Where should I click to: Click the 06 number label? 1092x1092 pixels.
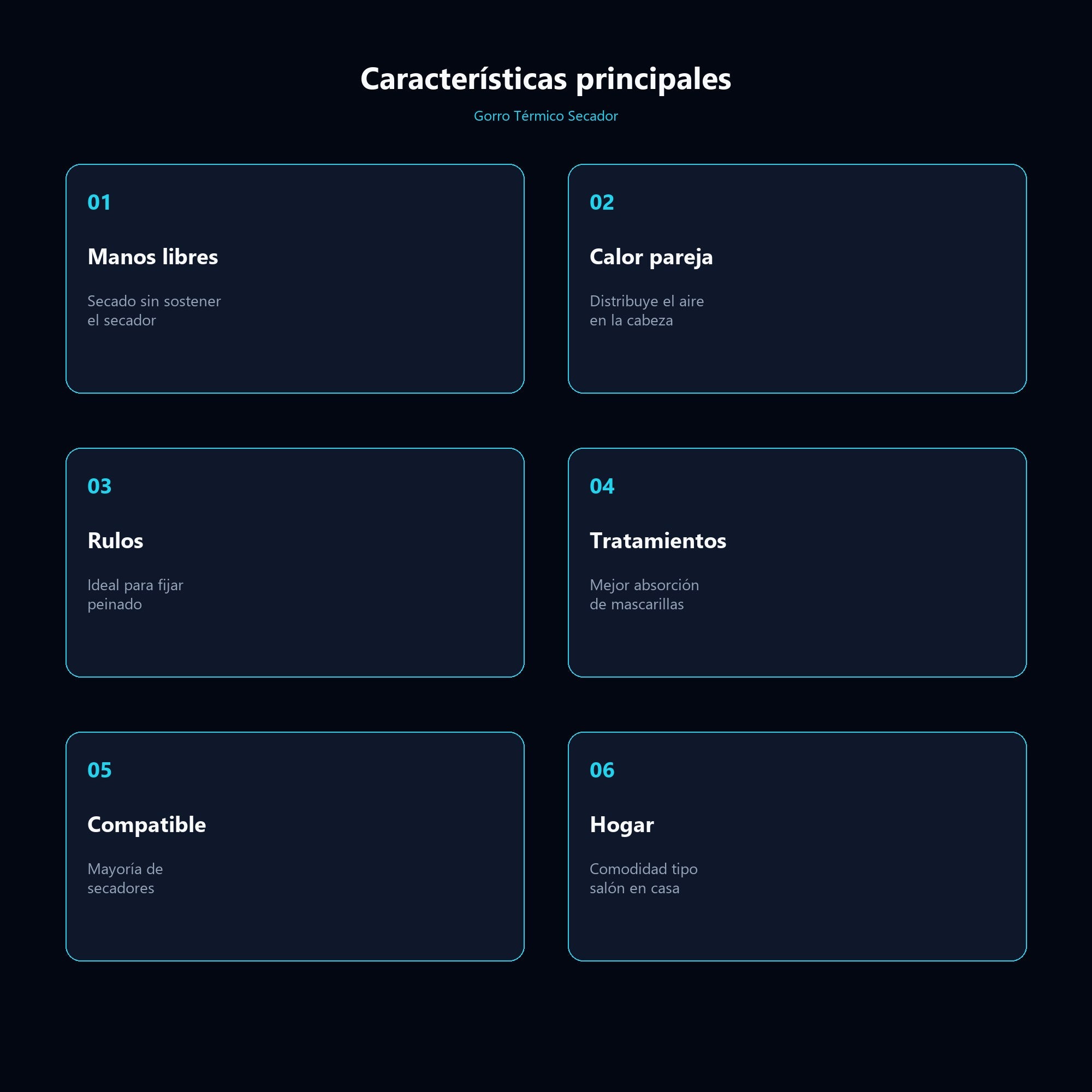click(x=601, y=770)
